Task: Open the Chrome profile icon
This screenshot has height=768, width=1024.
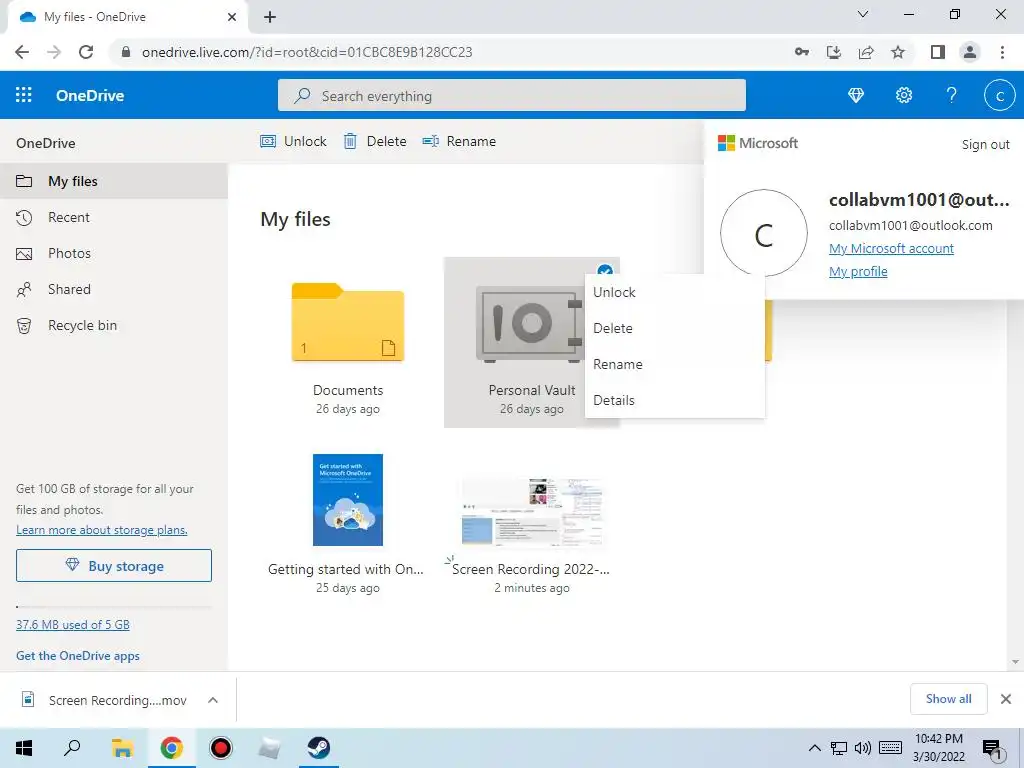Action: click(x=970, y=52)
